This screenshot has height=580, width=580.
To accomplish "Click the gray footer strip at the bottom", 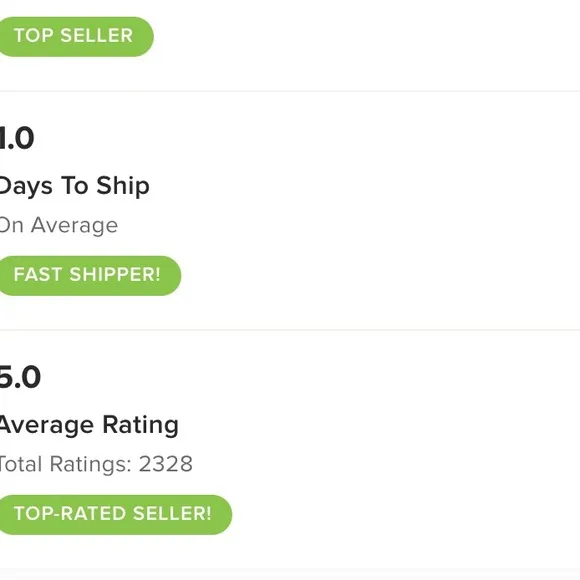I will coord(290,574).
